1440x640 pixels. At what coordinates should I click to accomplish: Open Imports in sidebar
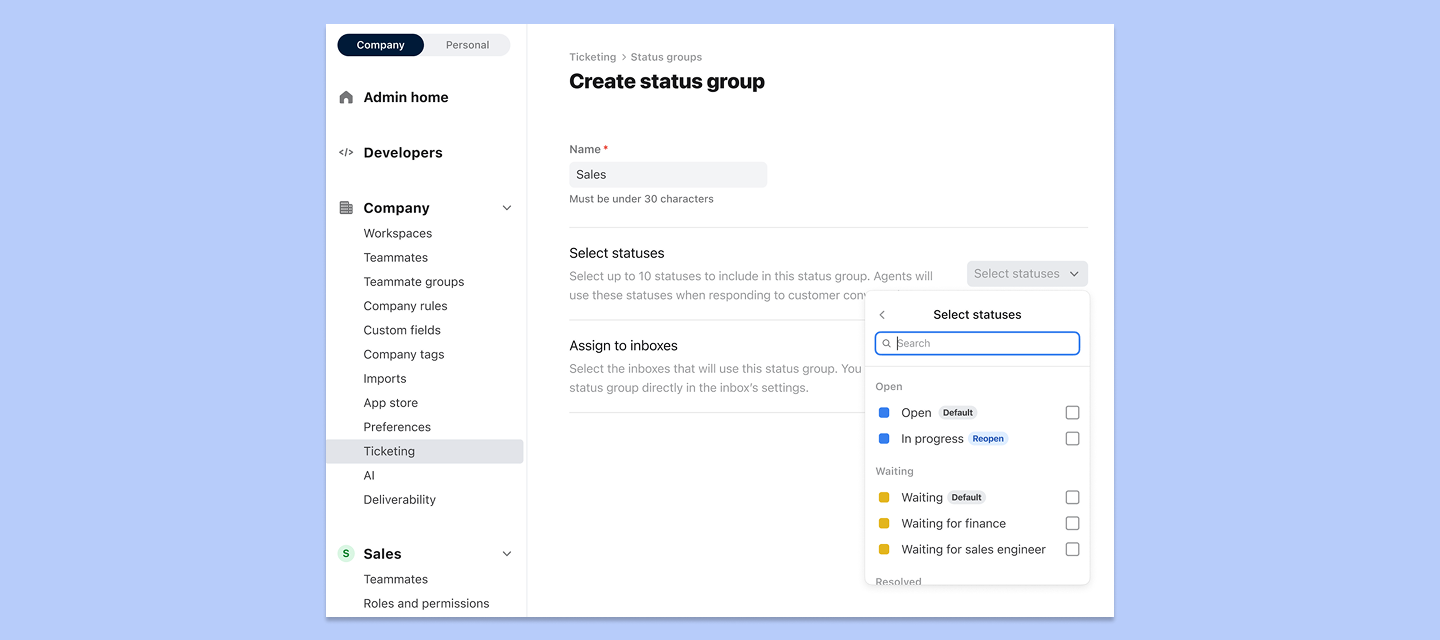coord(385,379)
